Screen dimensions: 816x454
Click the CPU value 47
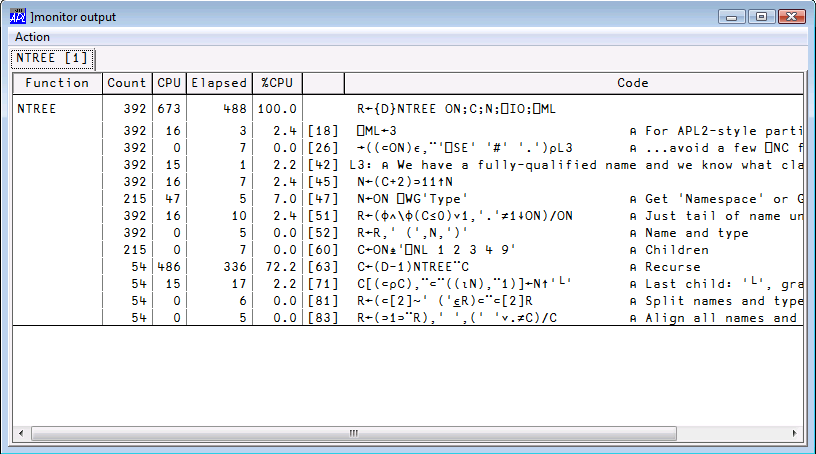[173, 199]
